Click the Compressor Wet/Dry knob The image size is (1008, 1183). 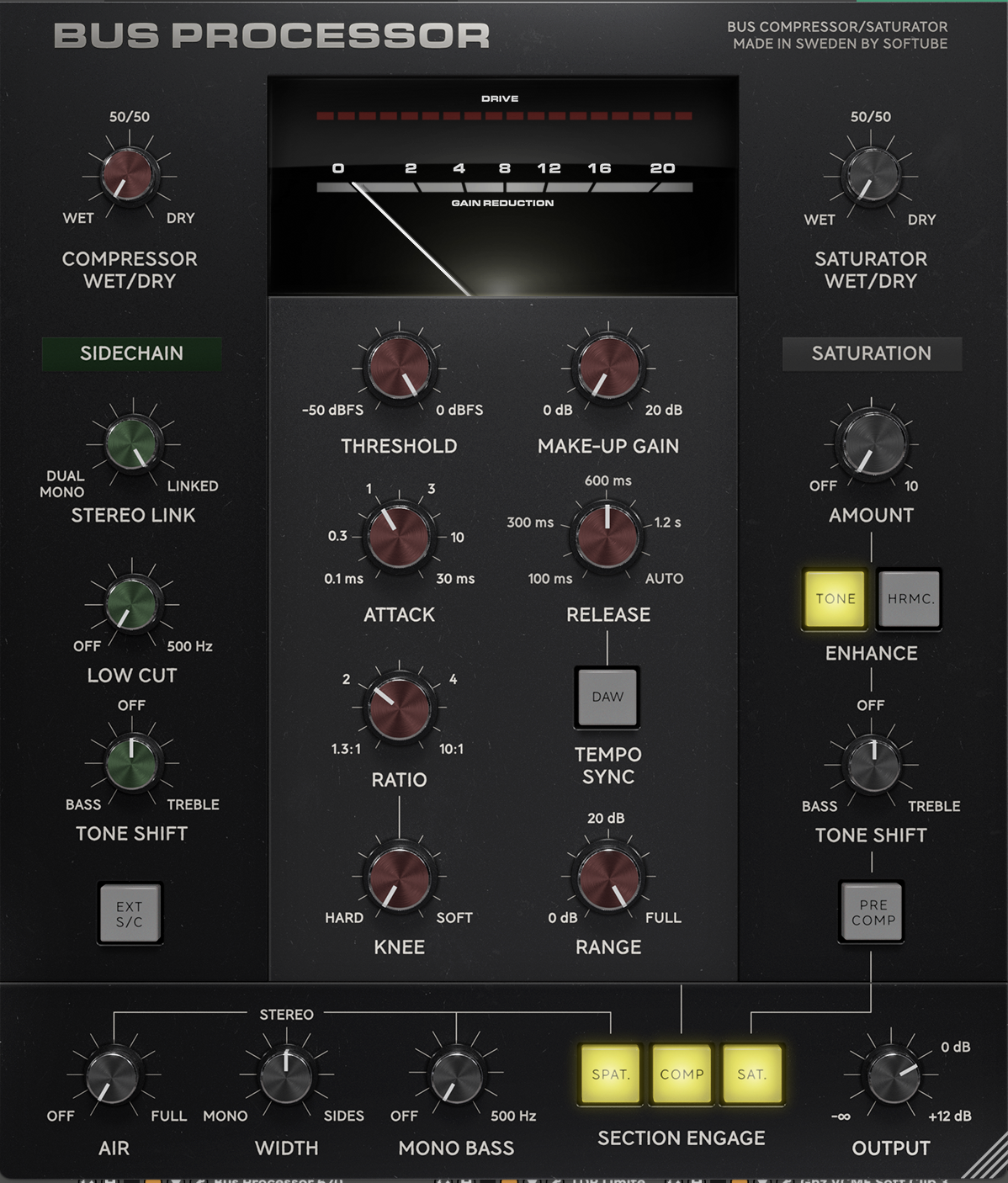pyautogui.click(x=129, y=176)
